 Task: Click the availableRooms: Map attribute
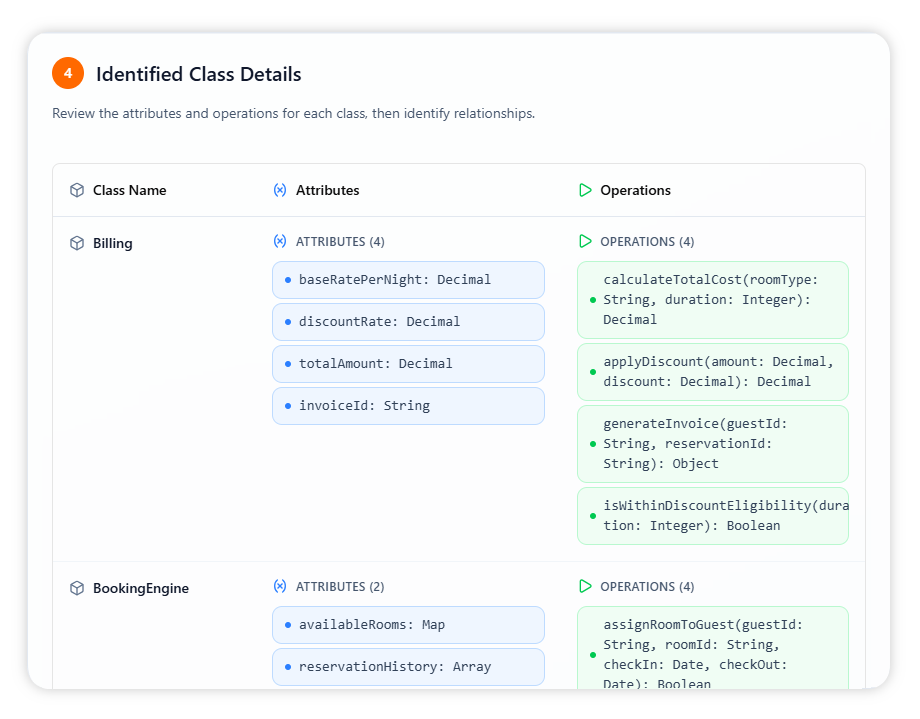(x=408, y=625)
